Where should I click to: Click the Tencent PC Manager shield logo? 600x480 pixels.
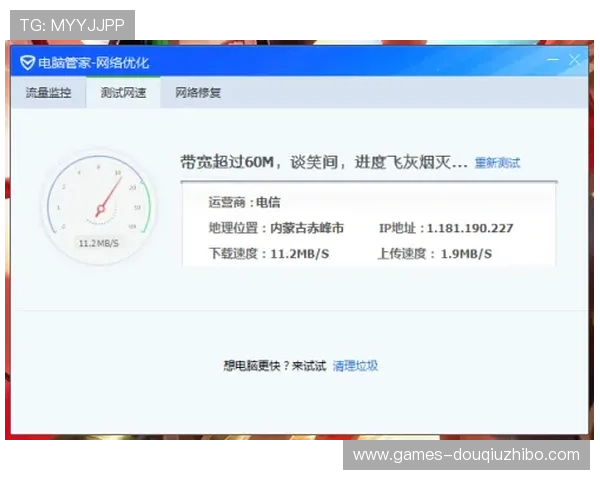27,63
